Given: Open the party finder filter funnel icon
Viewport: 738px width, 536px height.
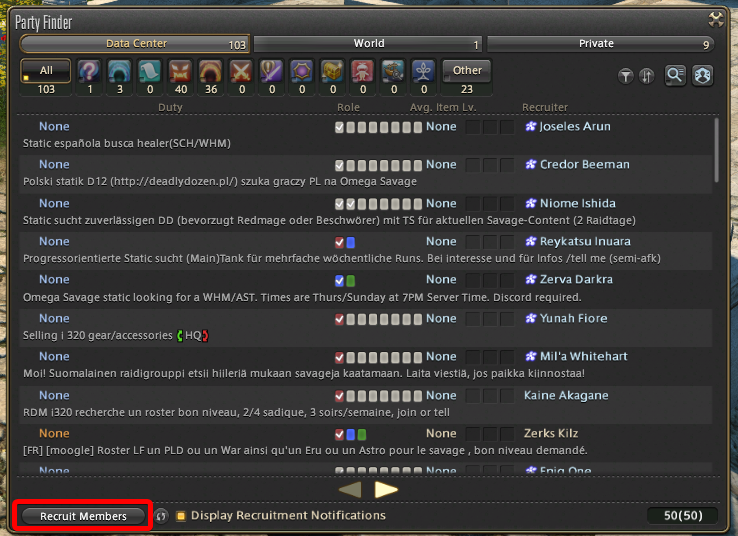Looking at the screenshot, I should (x=626, y=76).
